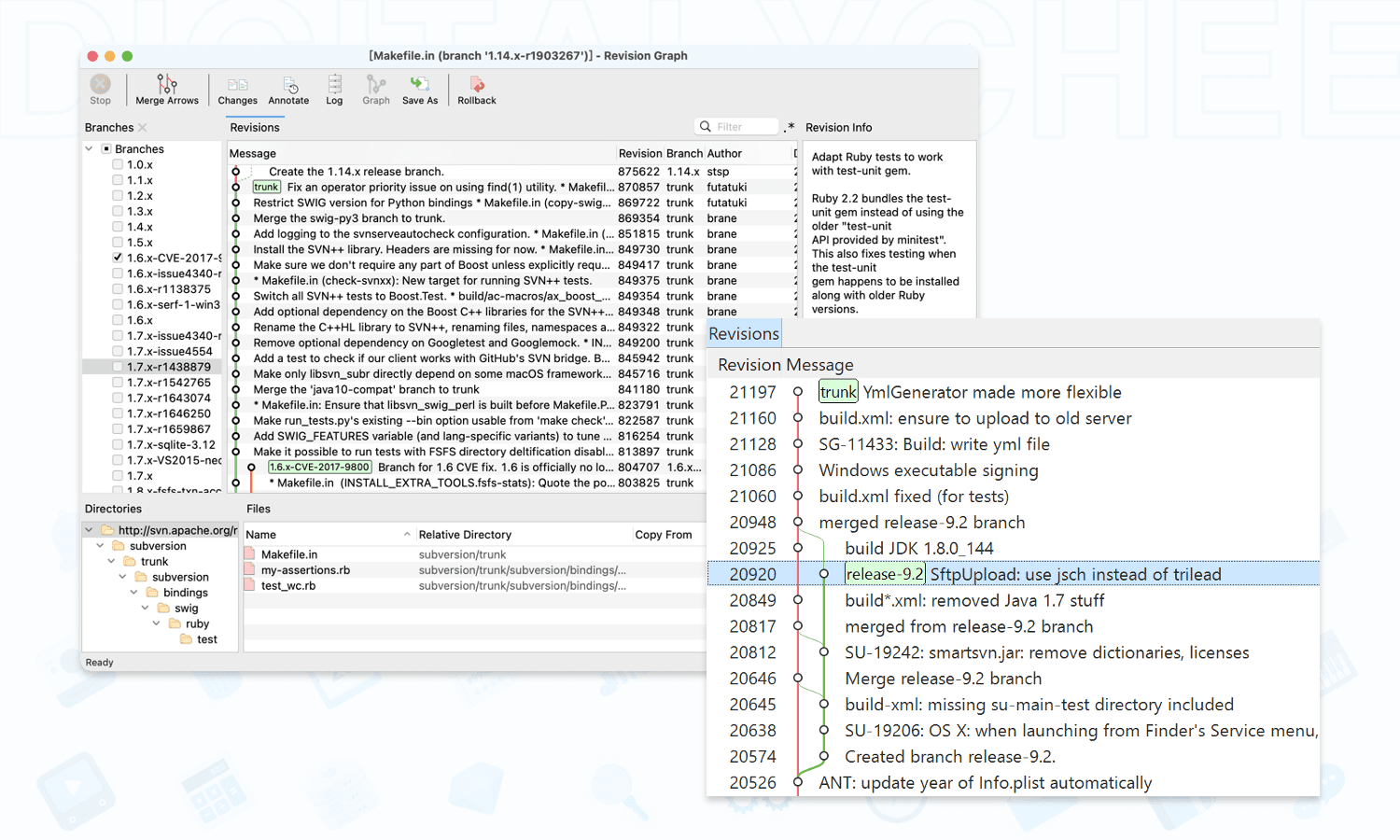Check the 1.7.x-issue4554 branch checkbox
The width and height of the screenshot is (1400, 840).
[118, 352]
